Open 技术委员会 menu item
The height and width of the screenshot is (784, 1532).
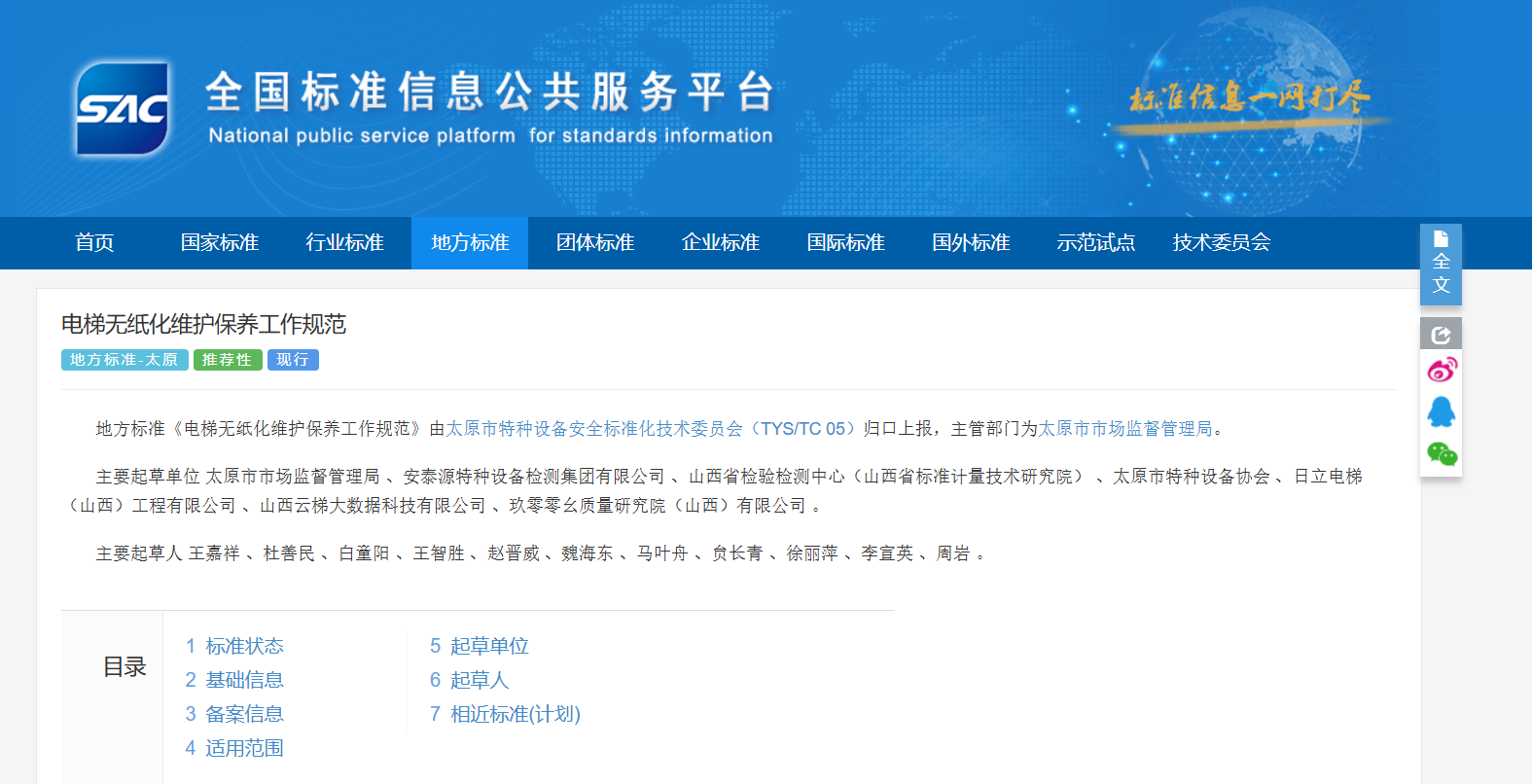pos(1222,242)
